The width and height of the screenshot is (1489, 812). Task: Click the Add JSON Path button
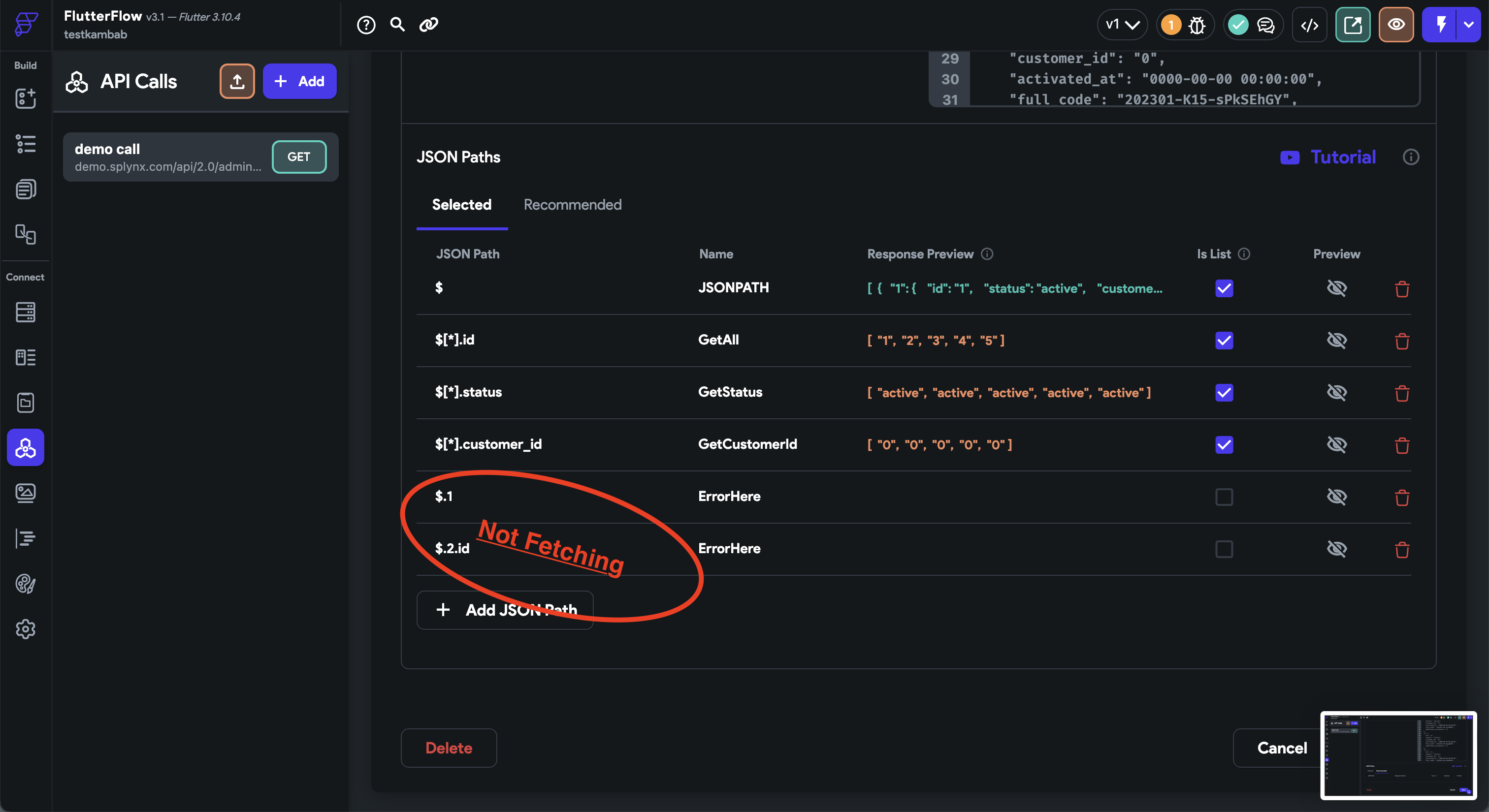pyautogui.click(x=505, y=610)
